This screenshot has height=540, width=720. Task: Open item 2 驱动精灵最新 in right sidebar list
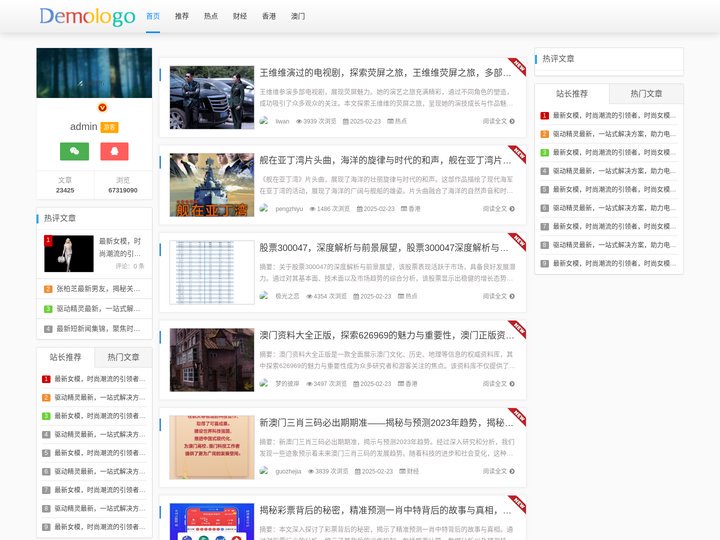(614, 134)
